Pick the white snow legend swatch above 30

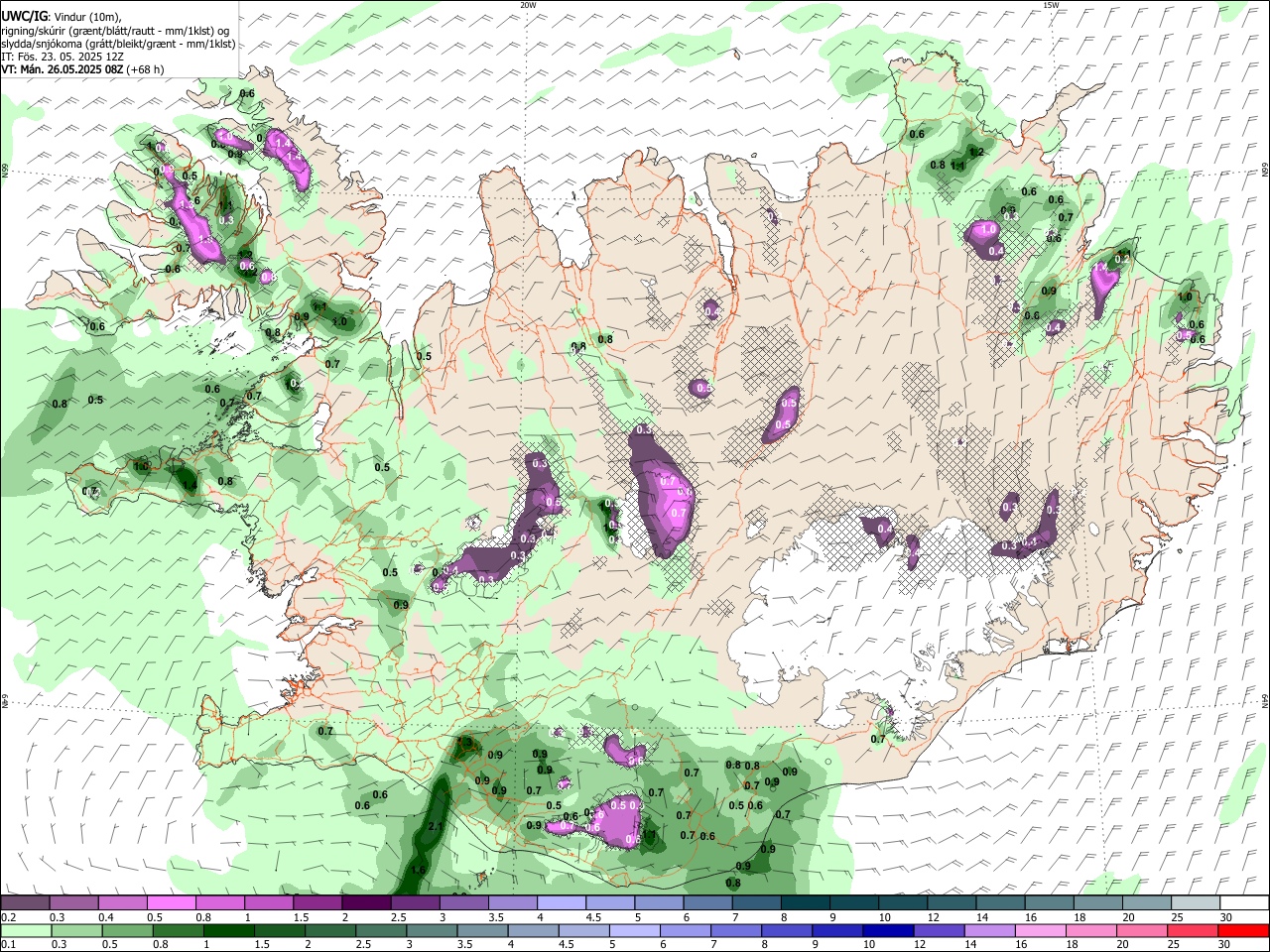click(1244, 902)
